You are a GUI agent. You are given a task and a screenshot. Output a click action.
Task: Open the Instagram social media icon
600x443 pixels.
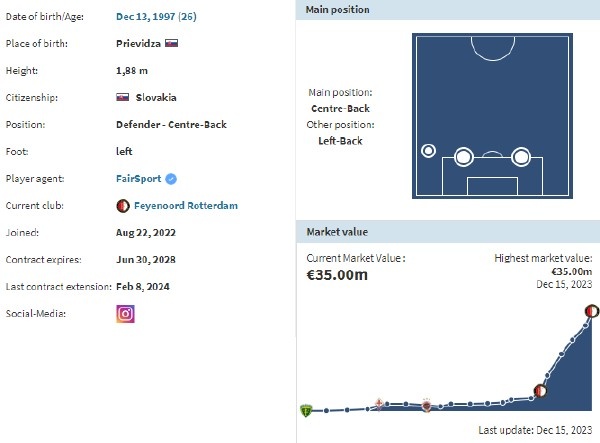126,314
